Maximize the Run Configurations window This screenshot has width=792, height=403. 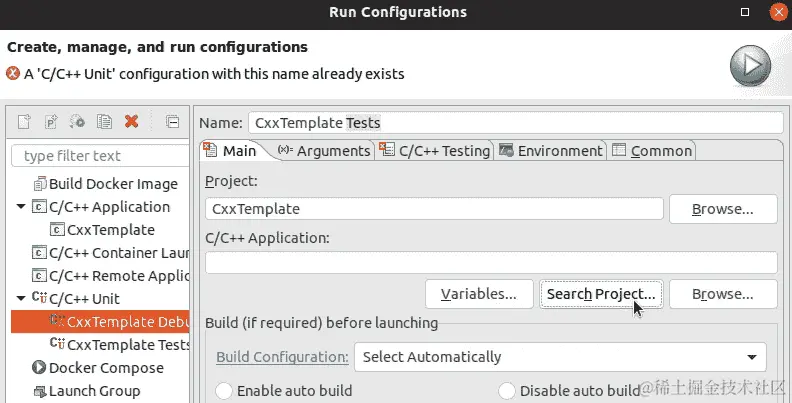pyautogui.click(x=745, y=12)
